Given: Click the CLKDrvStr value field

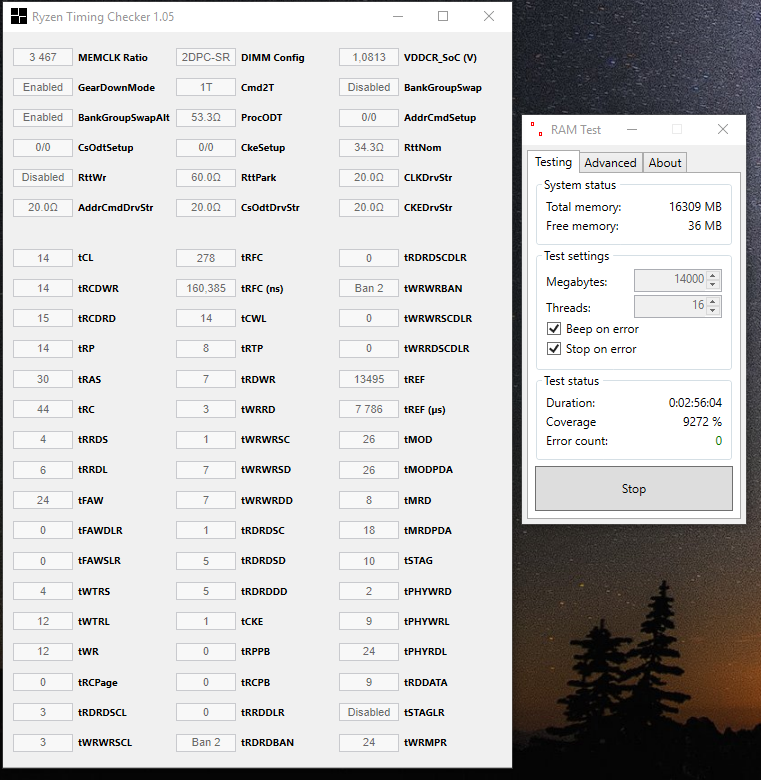Looking at the screenshot, I should coord(369,177).
